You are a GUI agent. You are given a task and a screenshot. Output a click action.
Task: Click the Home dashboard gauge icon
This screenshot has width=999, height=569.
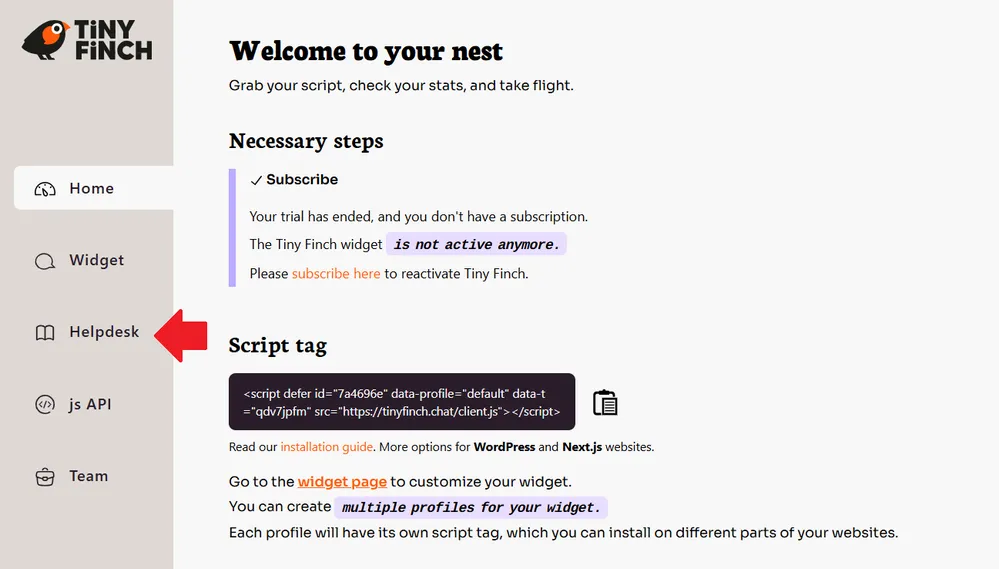(x=45, y=189)
